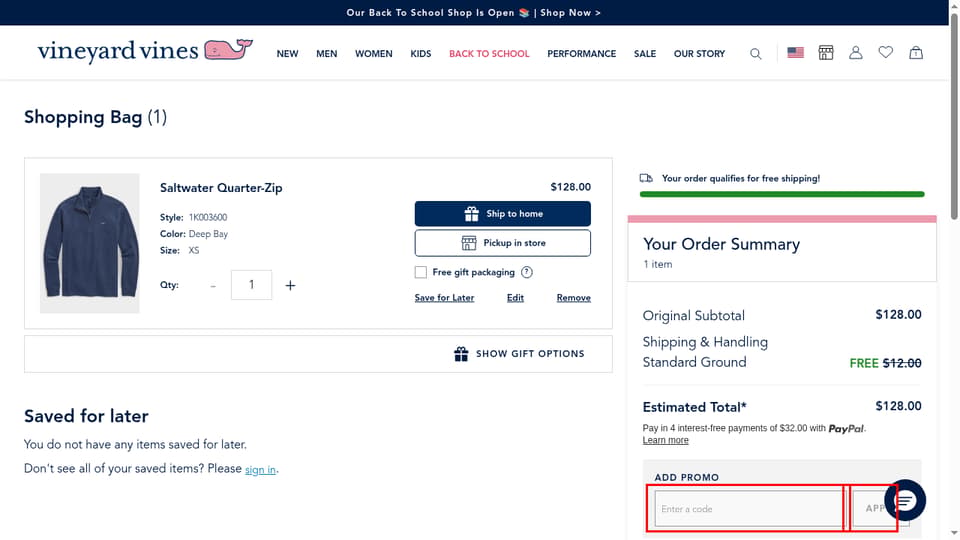Open the Saltwater Quarter-Zip product thumbnail

click(89, 243)
